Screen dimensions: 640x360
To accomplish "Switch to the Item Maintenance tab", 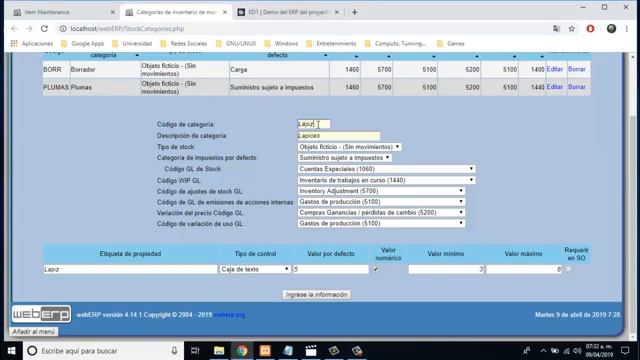I will (63, 12).
